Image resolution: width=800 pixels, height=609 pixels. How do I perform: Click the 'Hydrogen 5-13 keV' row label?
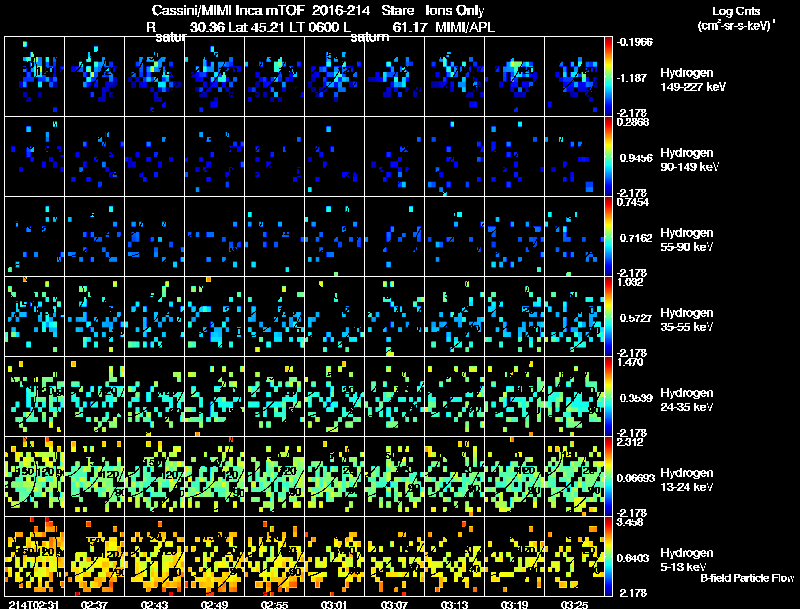tap(687, 560)
